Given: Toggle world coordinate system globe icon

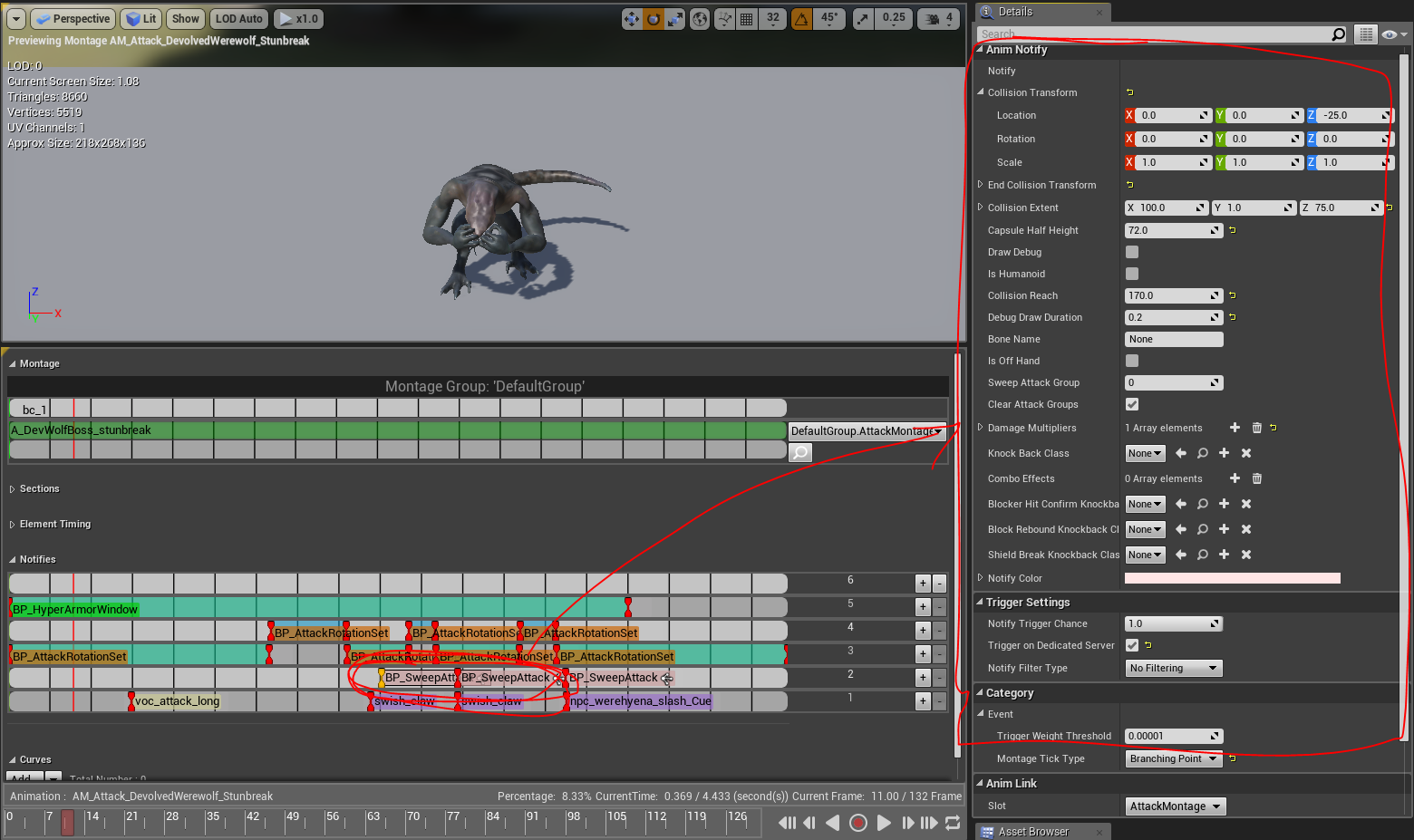Looking at the screenshot, I should (x=700, y=19).
